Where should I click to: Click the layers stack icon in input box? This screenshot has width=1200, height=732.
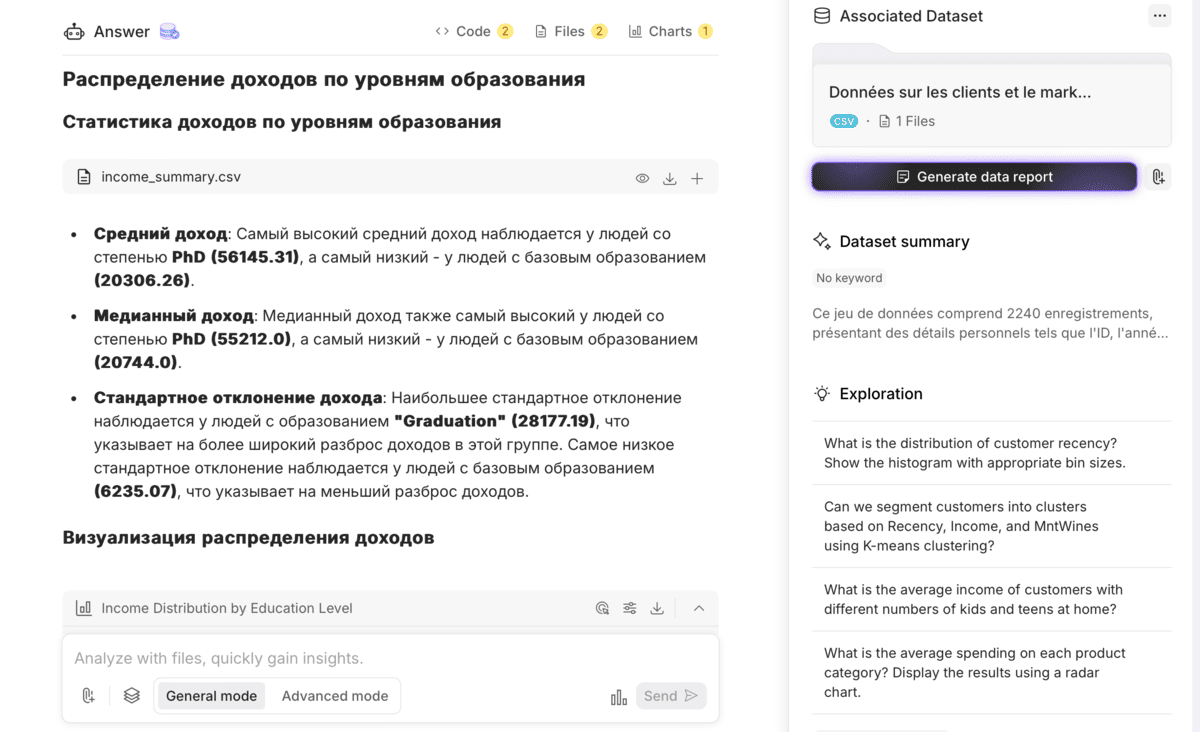click(131, 696)
